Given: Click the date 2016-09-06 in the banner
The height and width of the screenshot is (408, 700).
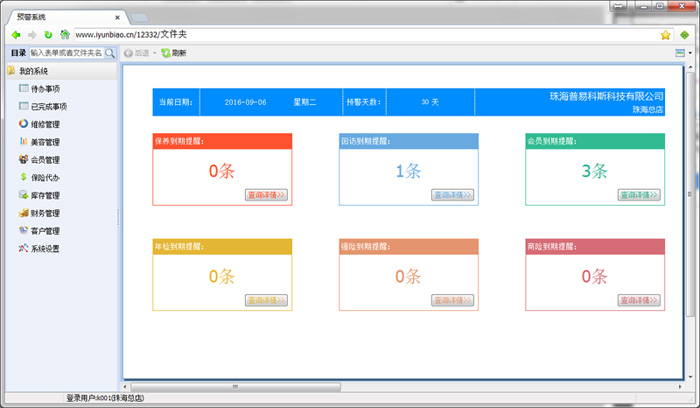Looking at the screenshot, I should click(x=245, y=102).
